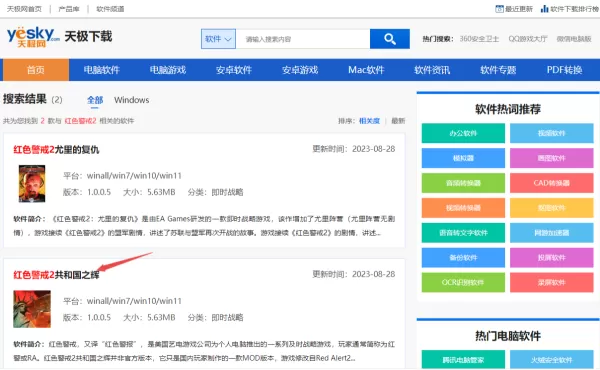
Task: Click the 腾讯电脑管家 popular software button
Action: (x=463, y=360)
